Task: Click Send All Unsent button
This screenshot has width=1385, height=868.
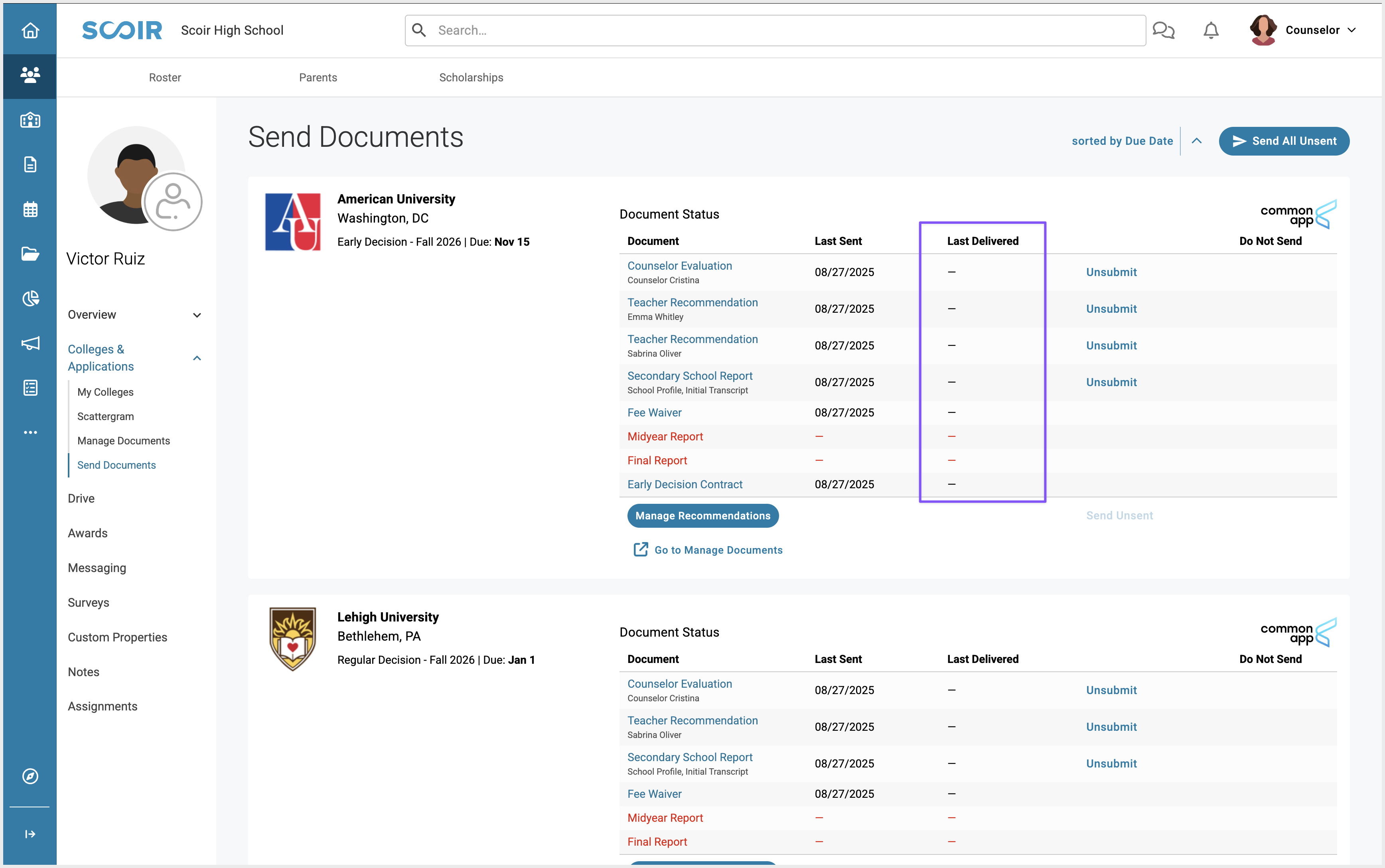Action: pos(1283,141)
